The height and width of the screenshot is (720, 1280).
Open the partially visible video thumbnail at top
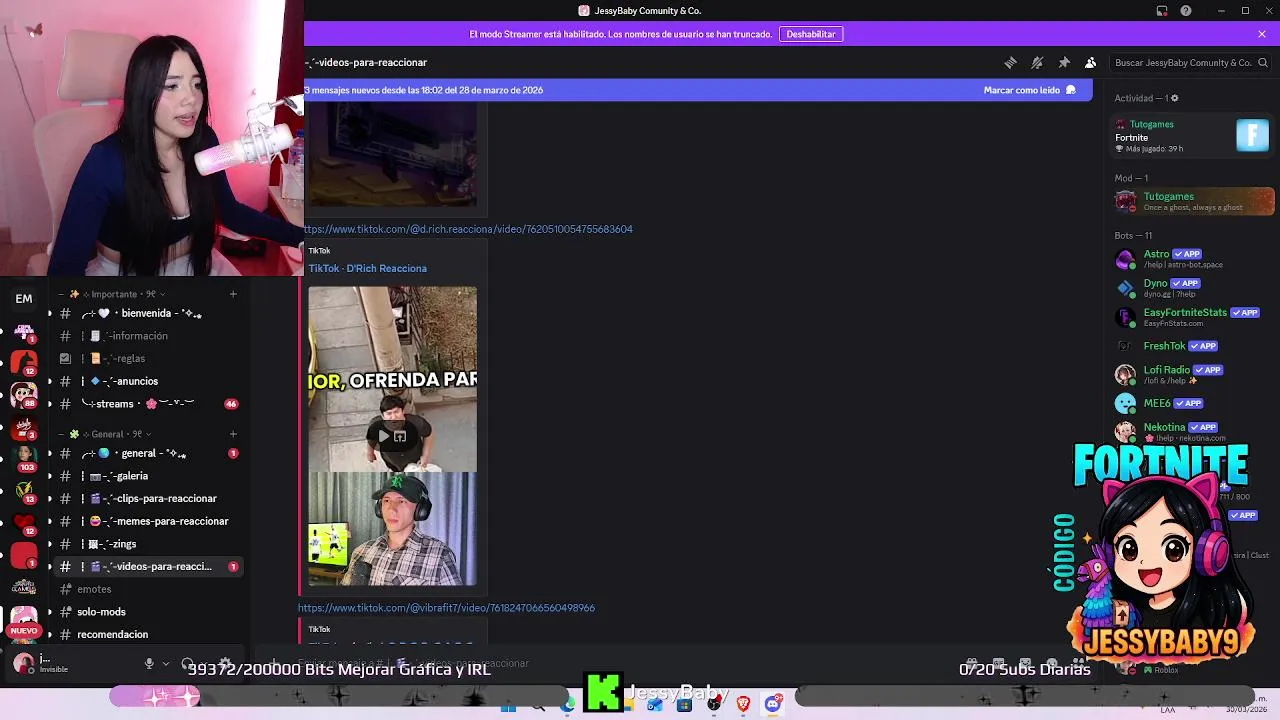392,154
